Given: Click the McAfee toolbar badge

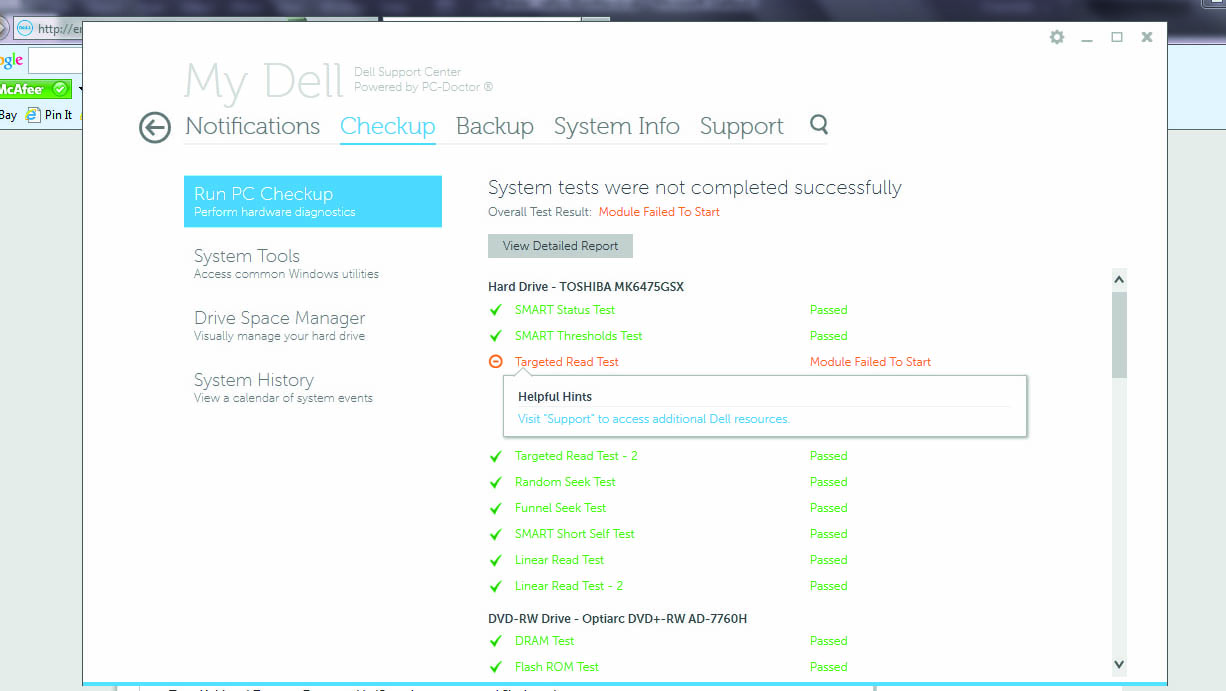Looking at the screenshot, I should (x=35, y=89).
